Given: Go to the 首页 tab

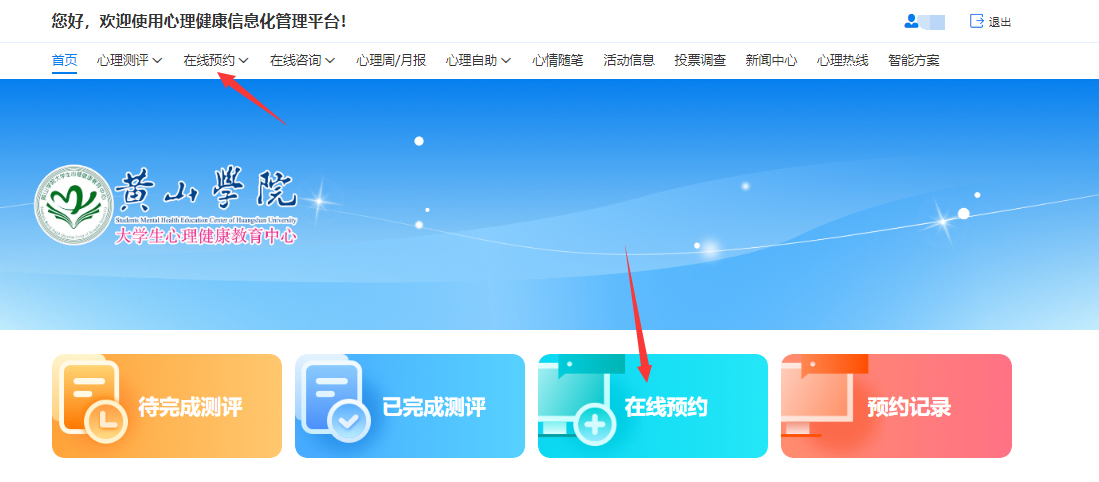Looking at the screenshot, I should 64,61.
